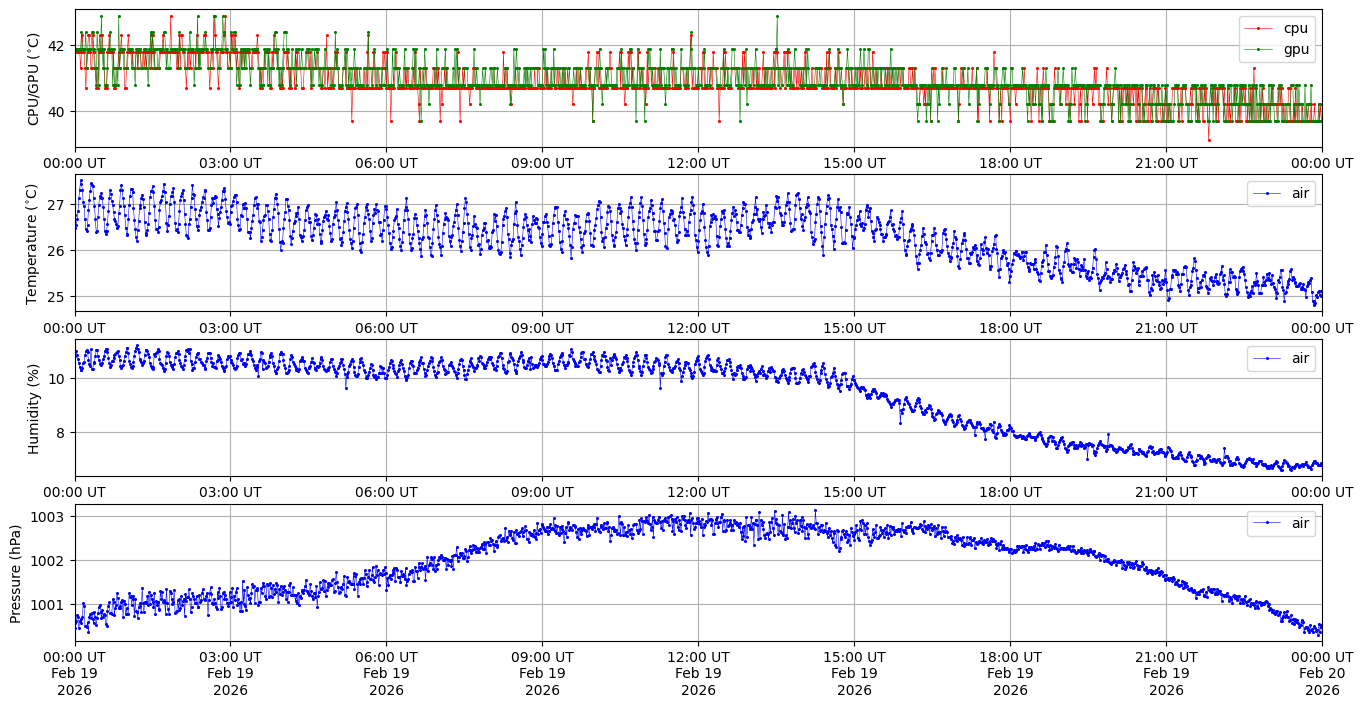Select the gpu label in the legend
Screen dimensions: 1363x707
(x=1296, y=48)
